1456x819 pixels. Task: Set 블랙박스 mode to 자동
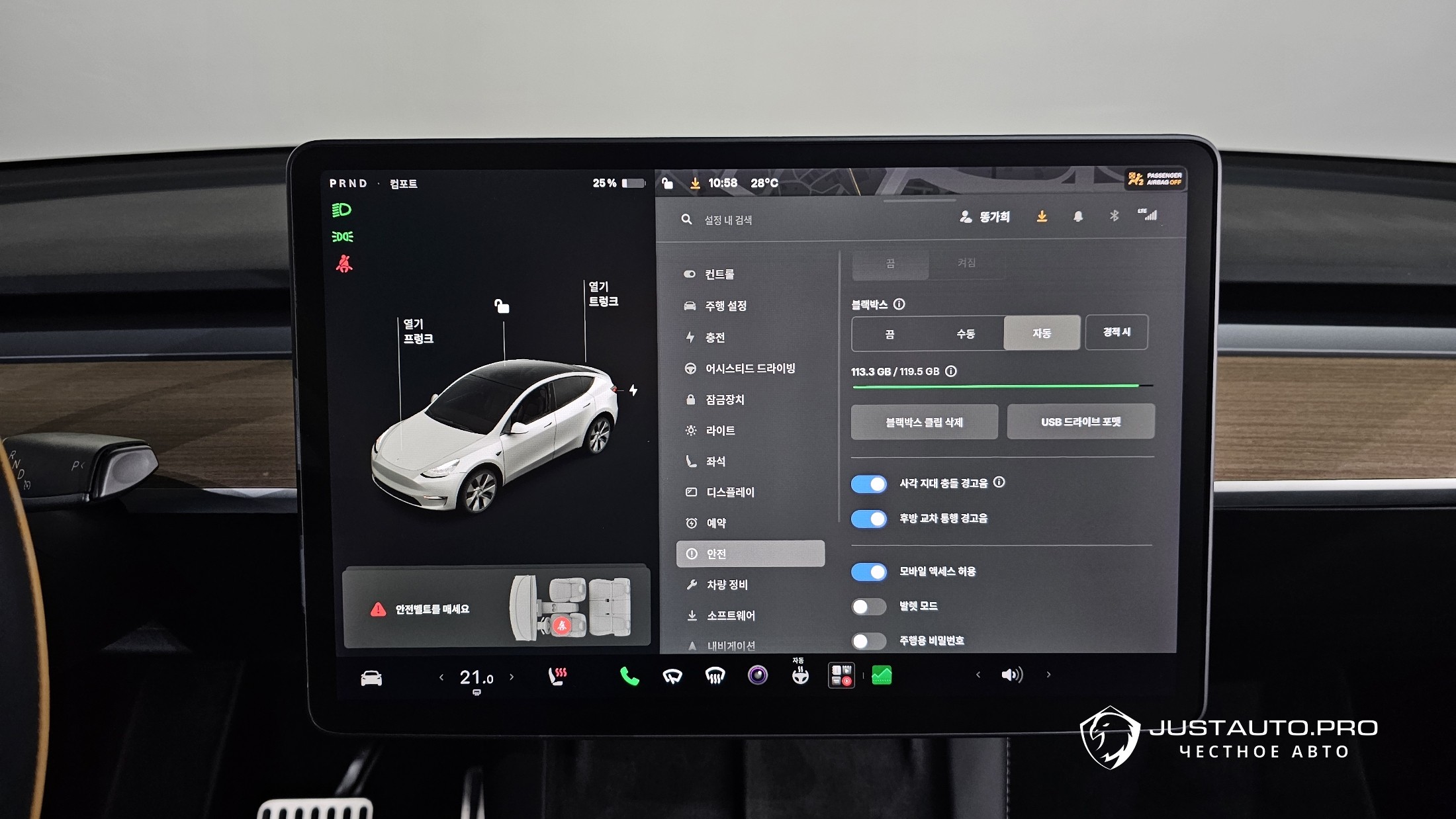(1042, 333)
